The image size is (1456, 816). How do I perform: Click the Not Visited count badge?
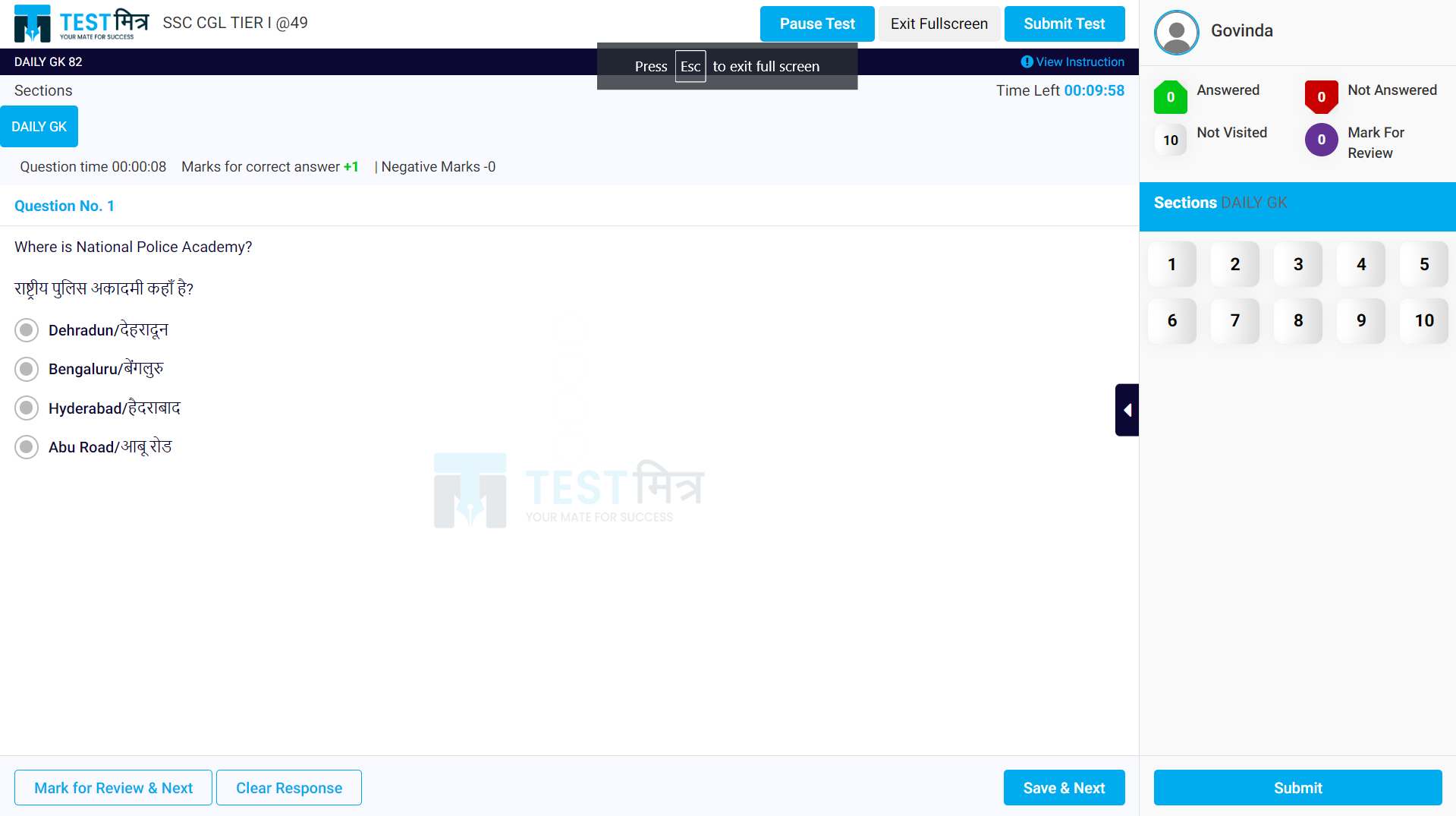pos(1170,140)
